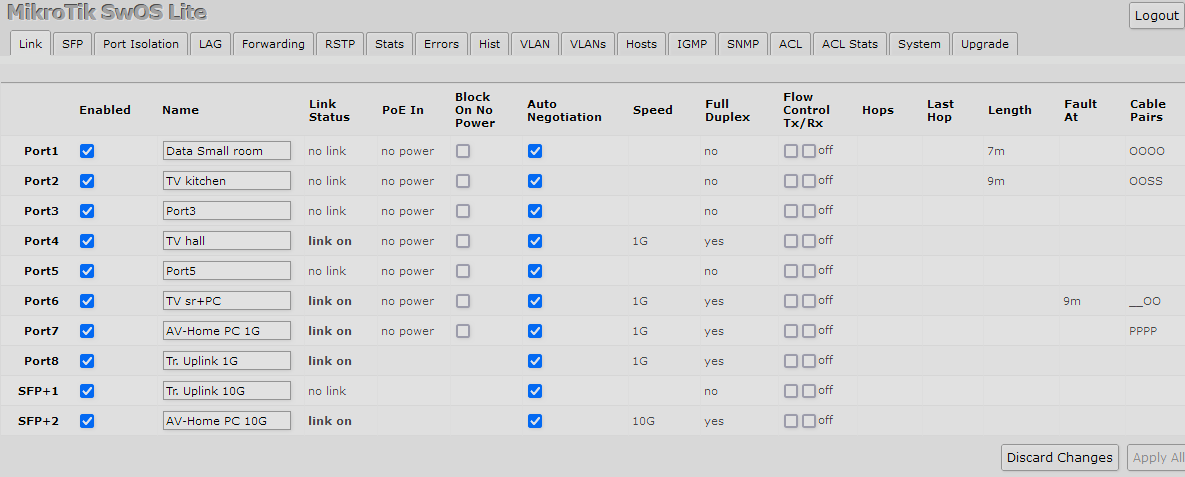Check Tx flow control box for Port6
This screenshot has width=1185, height=477.
(x=791, y=301)
